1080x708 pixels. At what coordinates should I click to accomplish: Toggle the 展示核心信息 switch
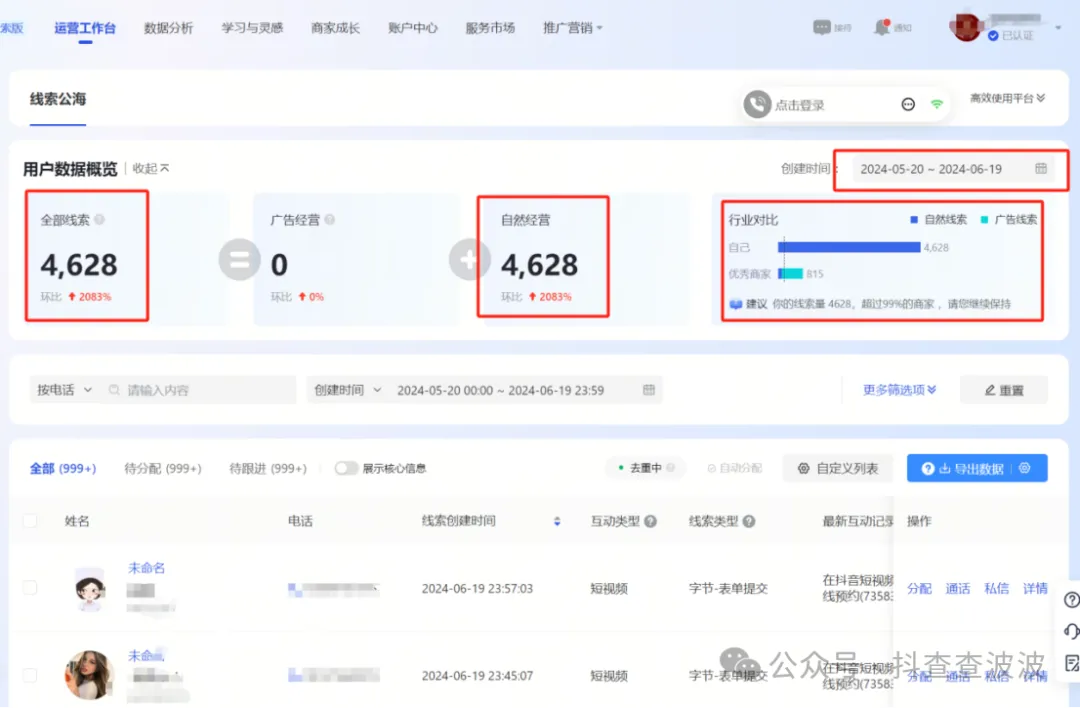(346, 468)
